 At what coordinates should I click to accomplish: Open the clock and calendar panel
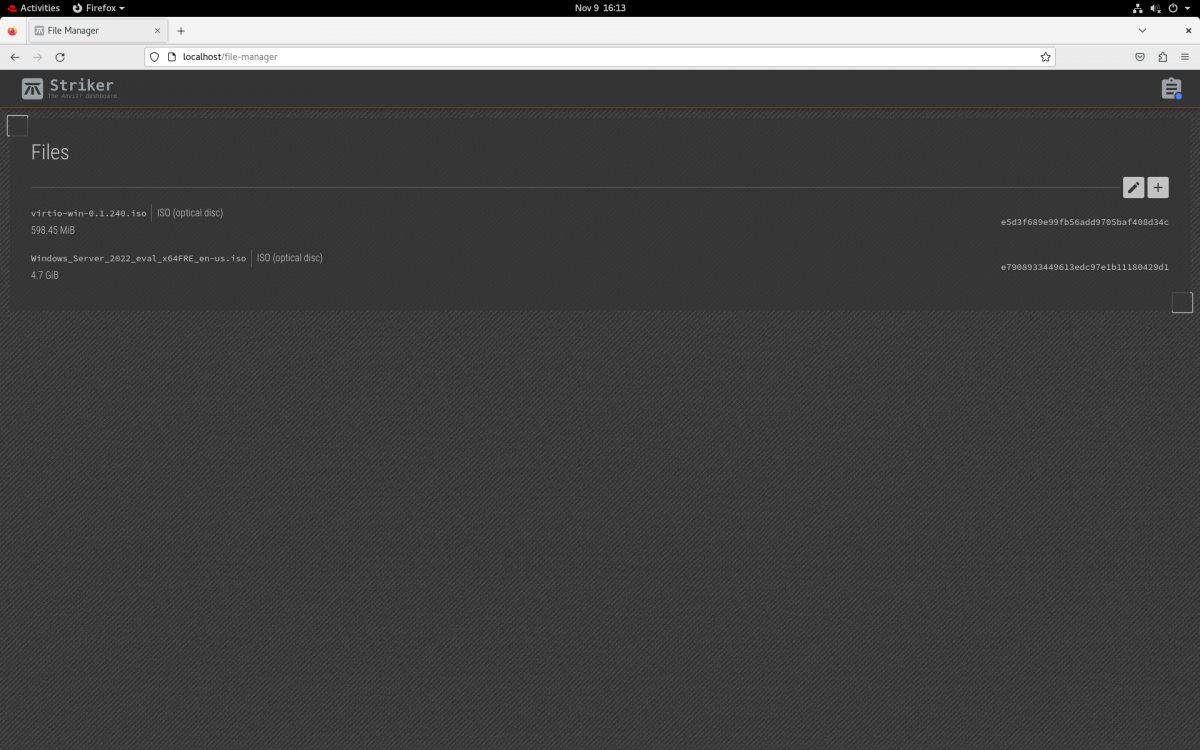[x=599, y=8]
